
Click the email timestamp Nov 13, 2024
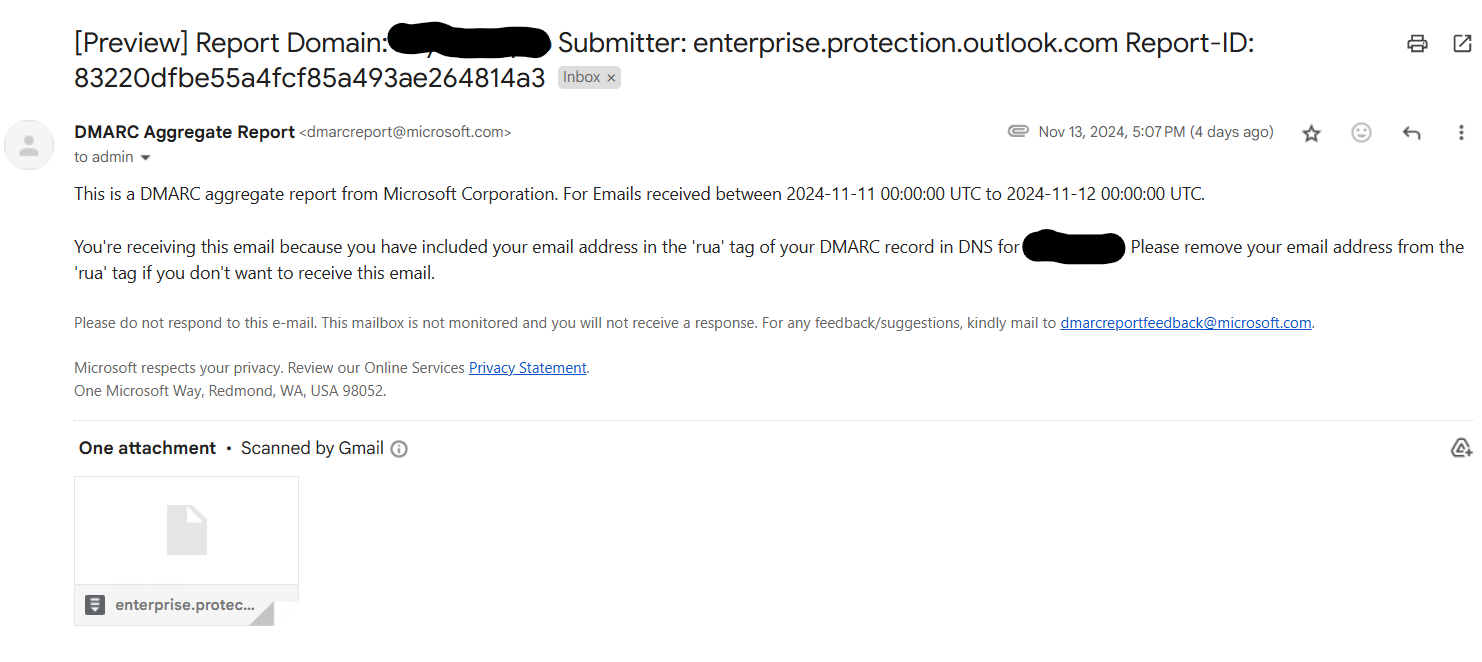coord(1155,132)
